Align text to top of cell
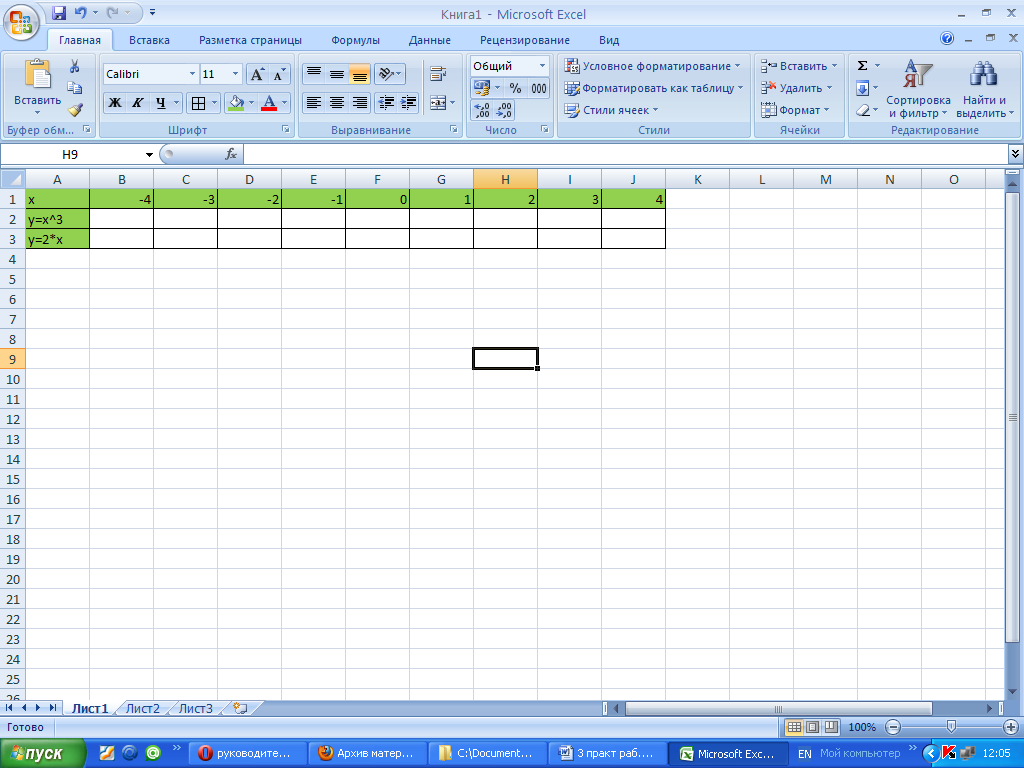This screenshot has height=768, width=1024. pos(313,74)
